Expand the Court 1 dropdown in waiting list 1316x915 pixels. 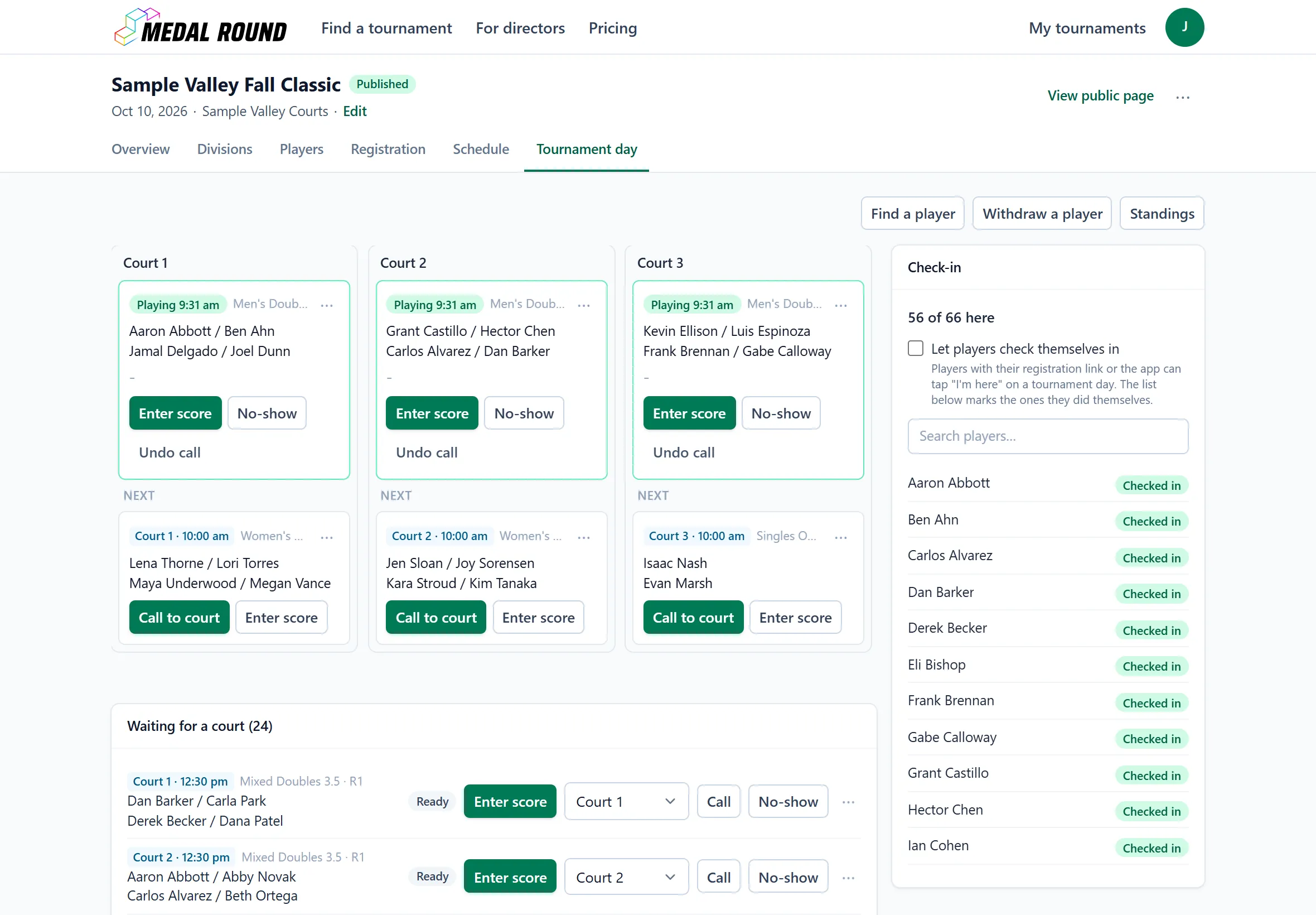[x=626, y=802]
